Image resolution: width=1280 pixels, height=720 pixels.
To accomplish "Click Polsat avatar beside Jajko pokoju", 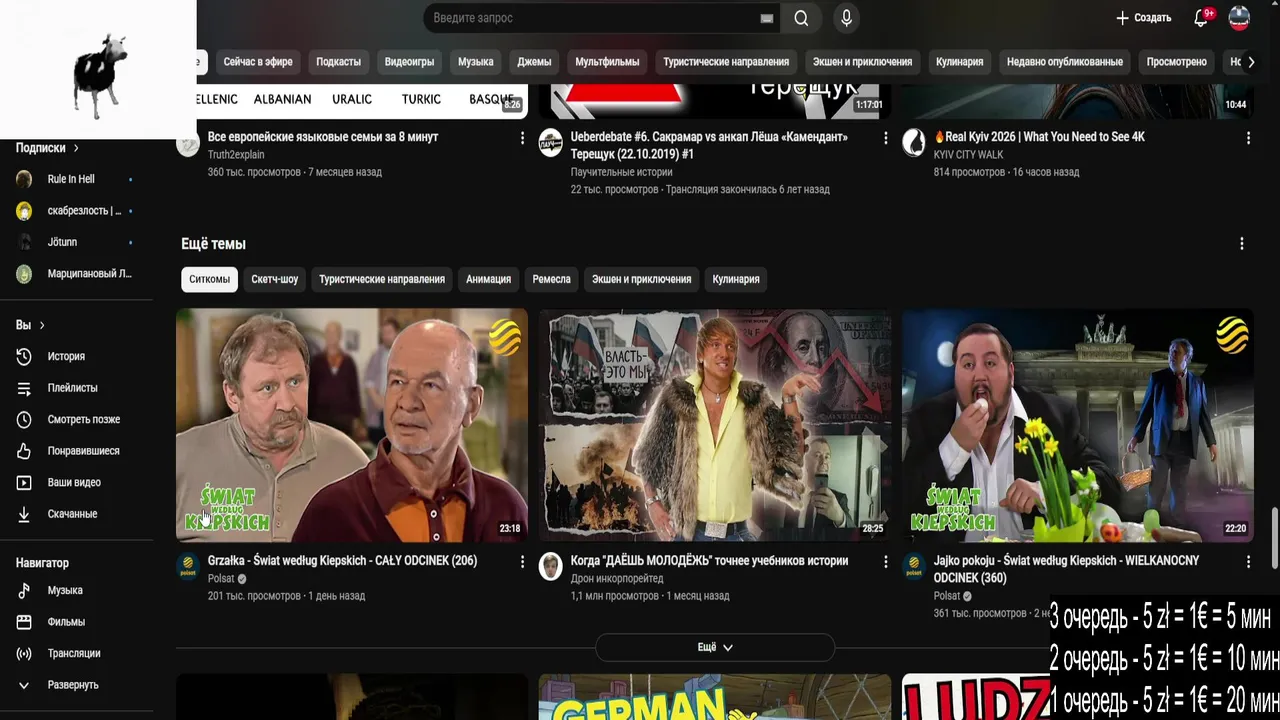I will 914,567.
